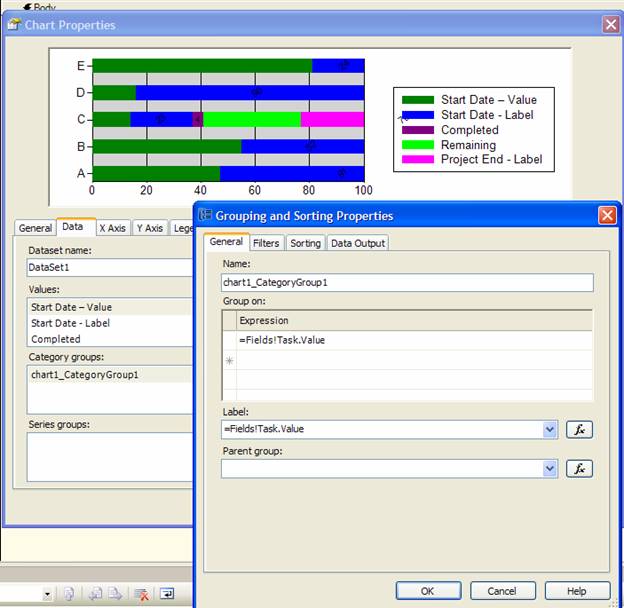Screen dimensions: 624x608
Task: Click the green Start Date – Value legend swatch
Action: point(418,100)
